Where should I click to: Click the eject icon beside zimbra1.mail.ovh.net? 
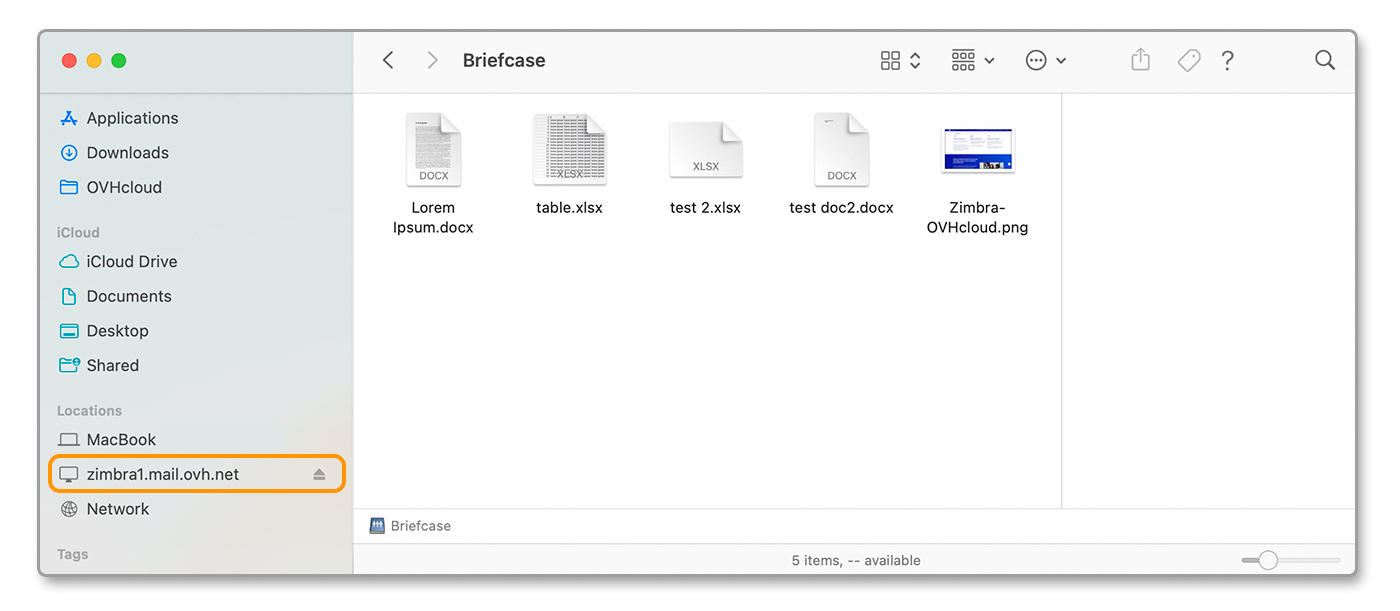click(x=319, y=475)
